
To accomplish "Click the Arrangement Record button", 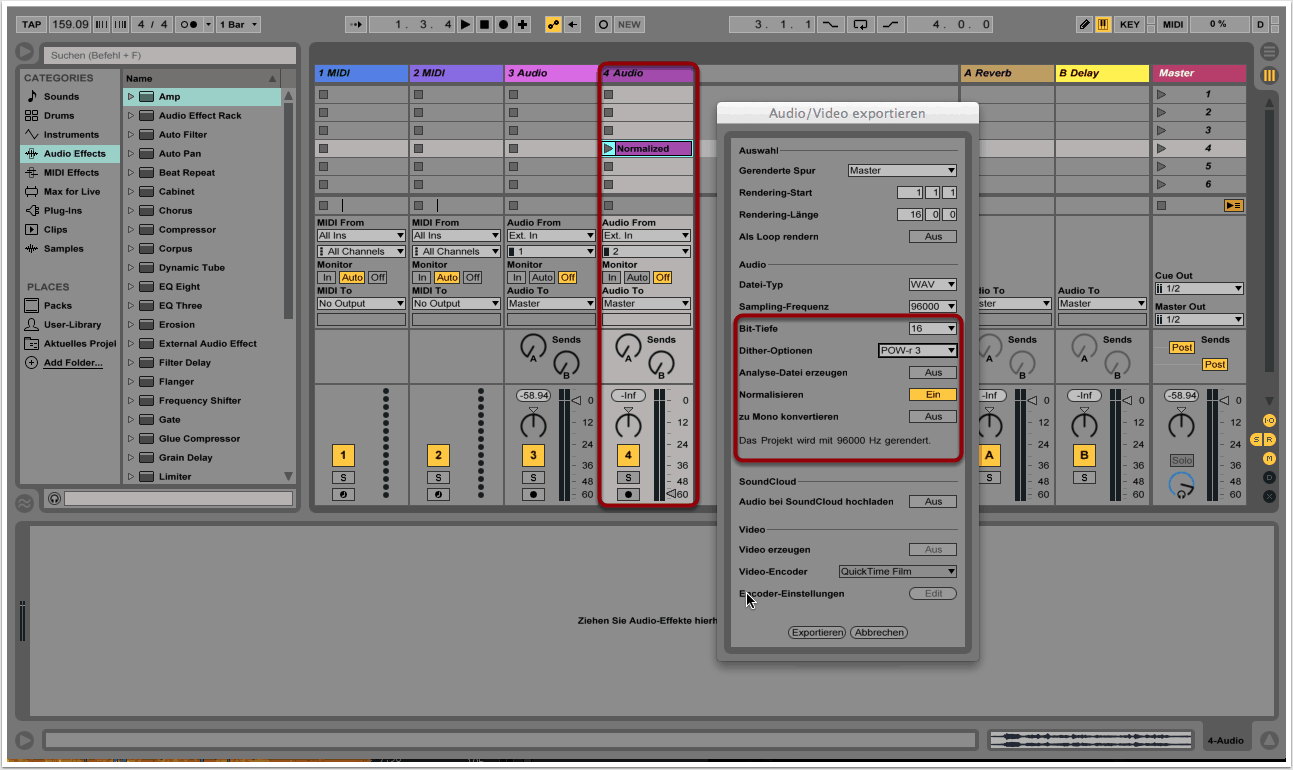I will tap(504, 24).
